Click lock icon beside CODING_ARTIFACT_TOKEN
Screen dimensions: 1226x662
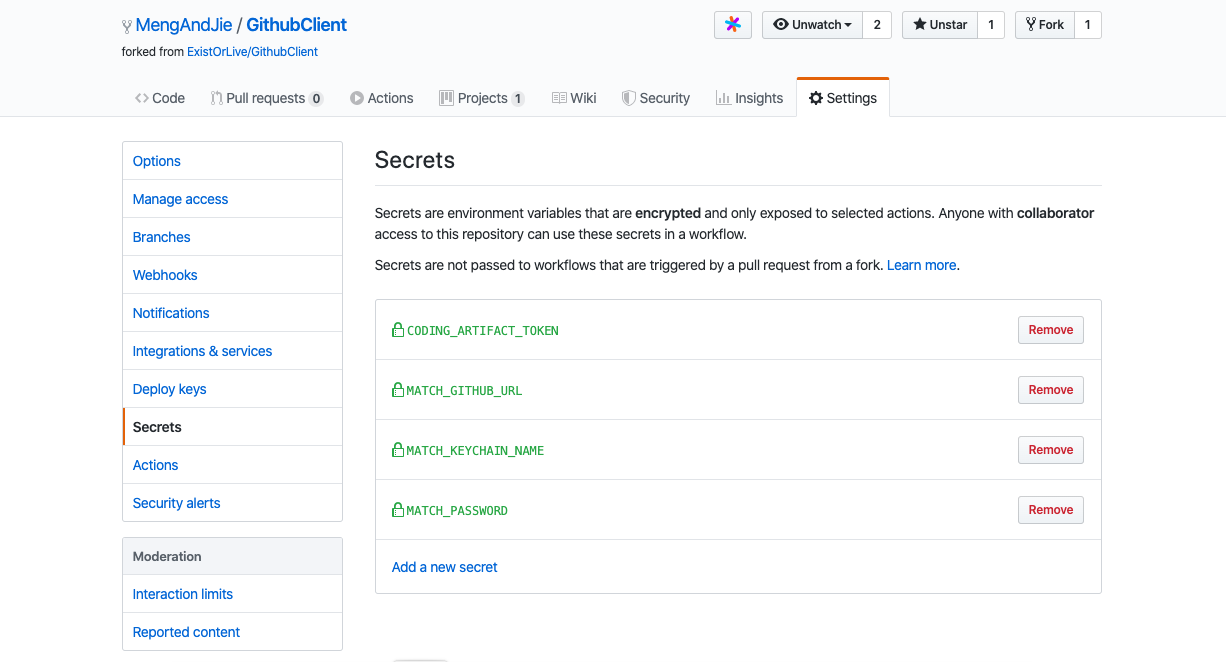[398, 330]
